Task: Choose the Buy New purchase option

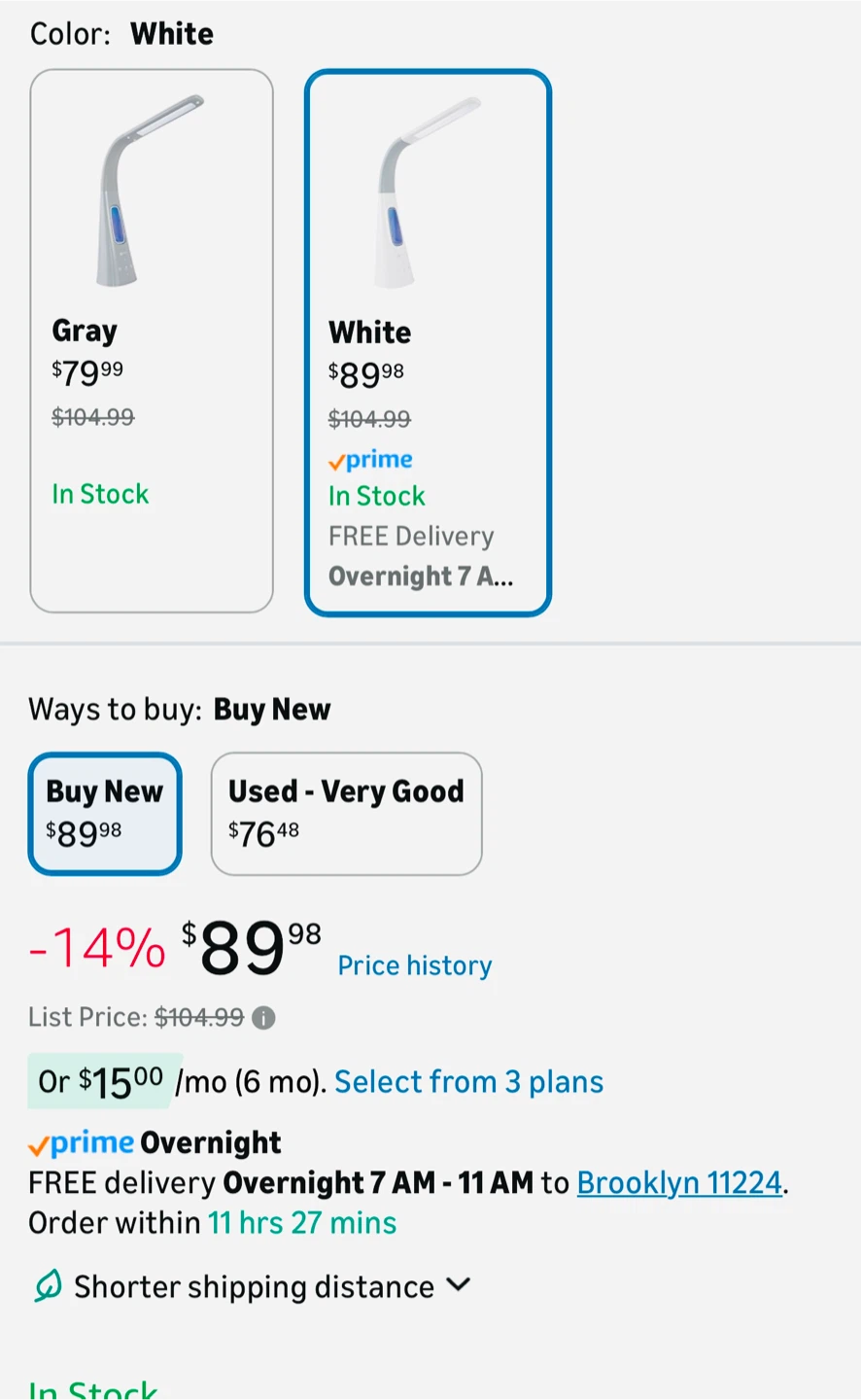Action: (x=105, y=813)
